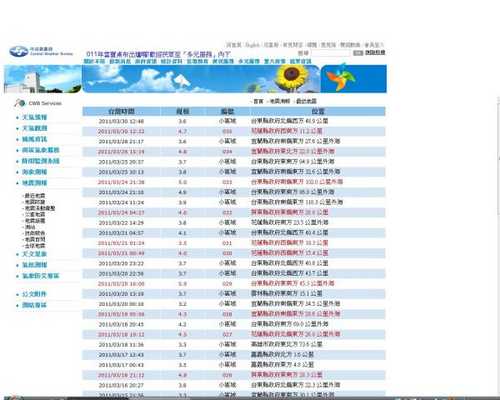500x400 pixels.
Task: Open 關於本局 in top navigation
Action: [x=94, y=61]
